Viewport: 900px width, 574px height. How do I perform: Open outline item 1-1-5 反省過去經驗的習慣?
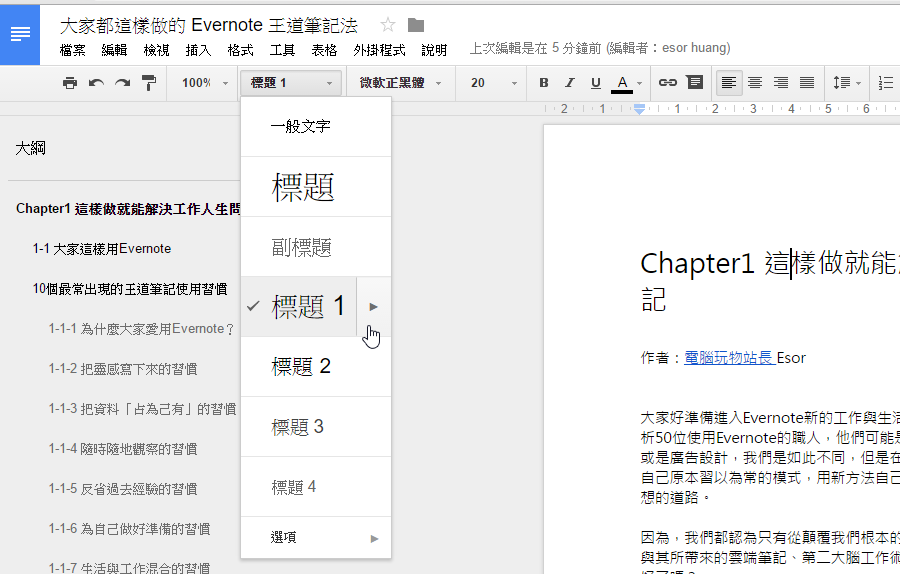click(123, 489)
